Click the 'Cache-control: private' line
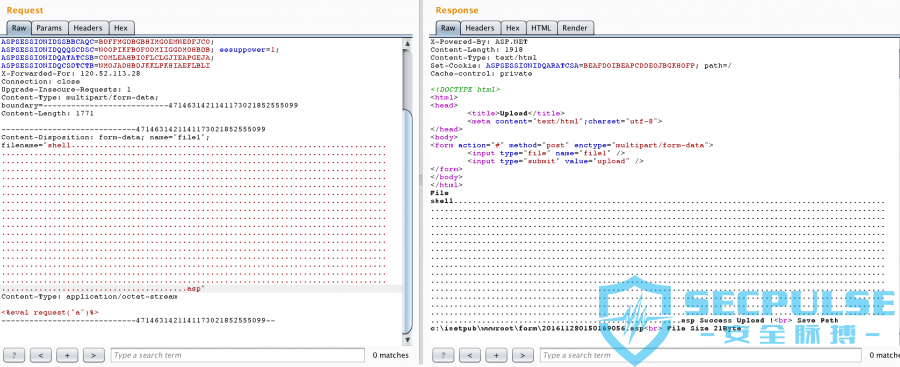The image size is (900, 367). (481, 74)
